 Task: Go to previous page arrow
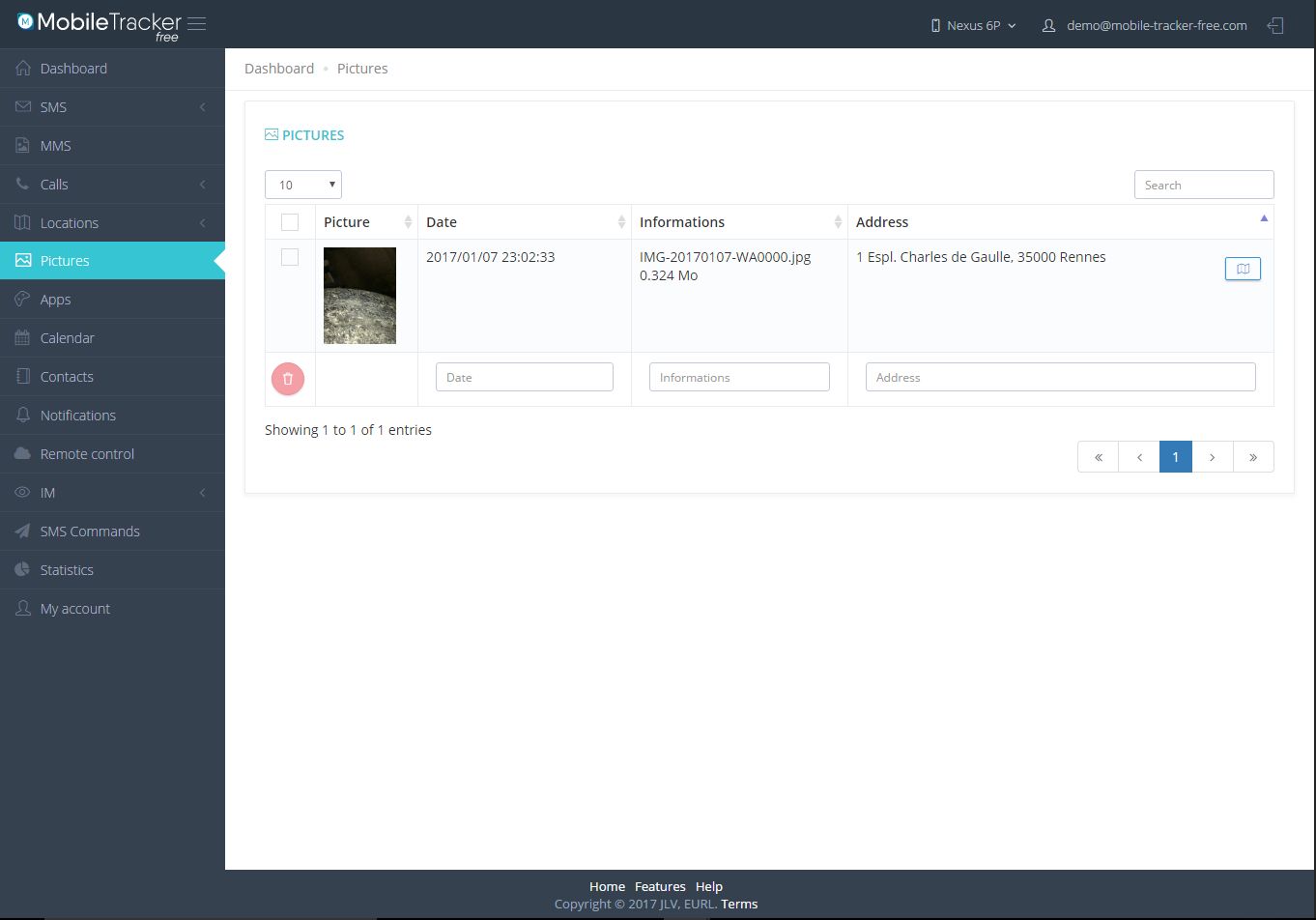tap(1139, 457)
